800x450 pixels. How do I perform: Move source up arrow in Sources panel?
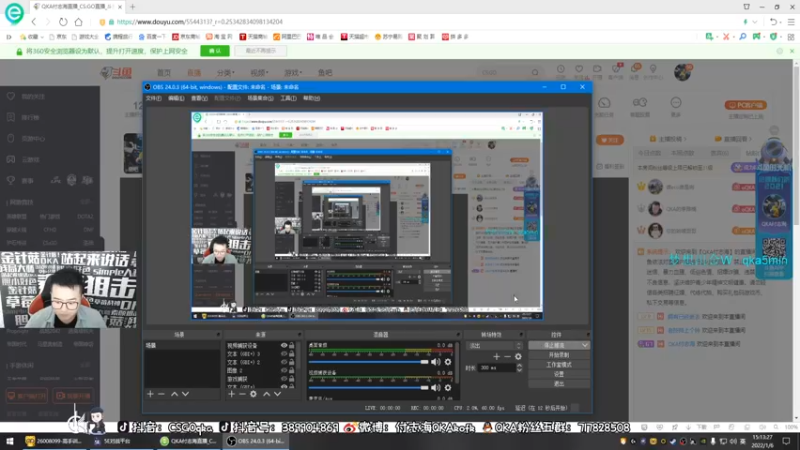tap(266, 394)
